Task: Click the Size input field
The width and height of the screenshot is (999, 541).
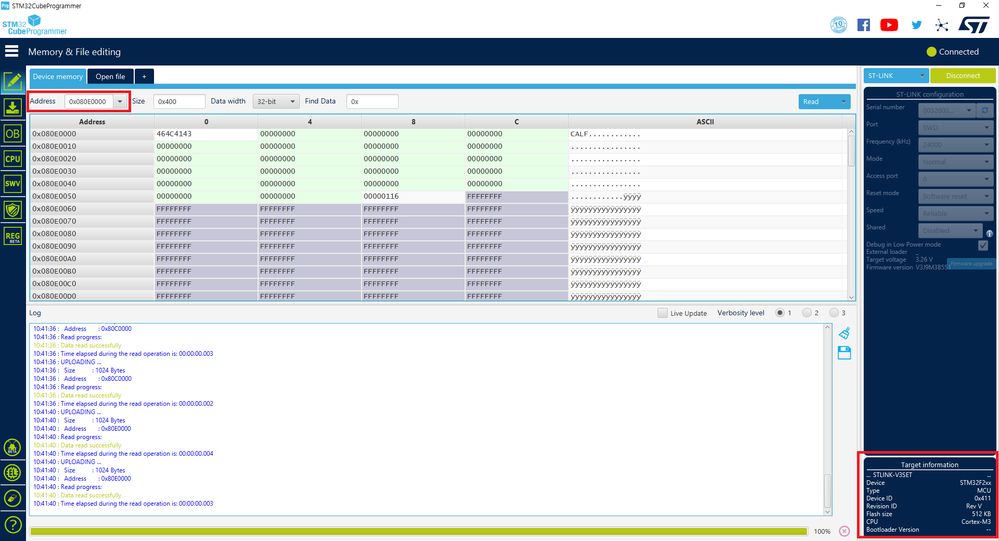Action: pyautogui.click(x=179, y=101)
